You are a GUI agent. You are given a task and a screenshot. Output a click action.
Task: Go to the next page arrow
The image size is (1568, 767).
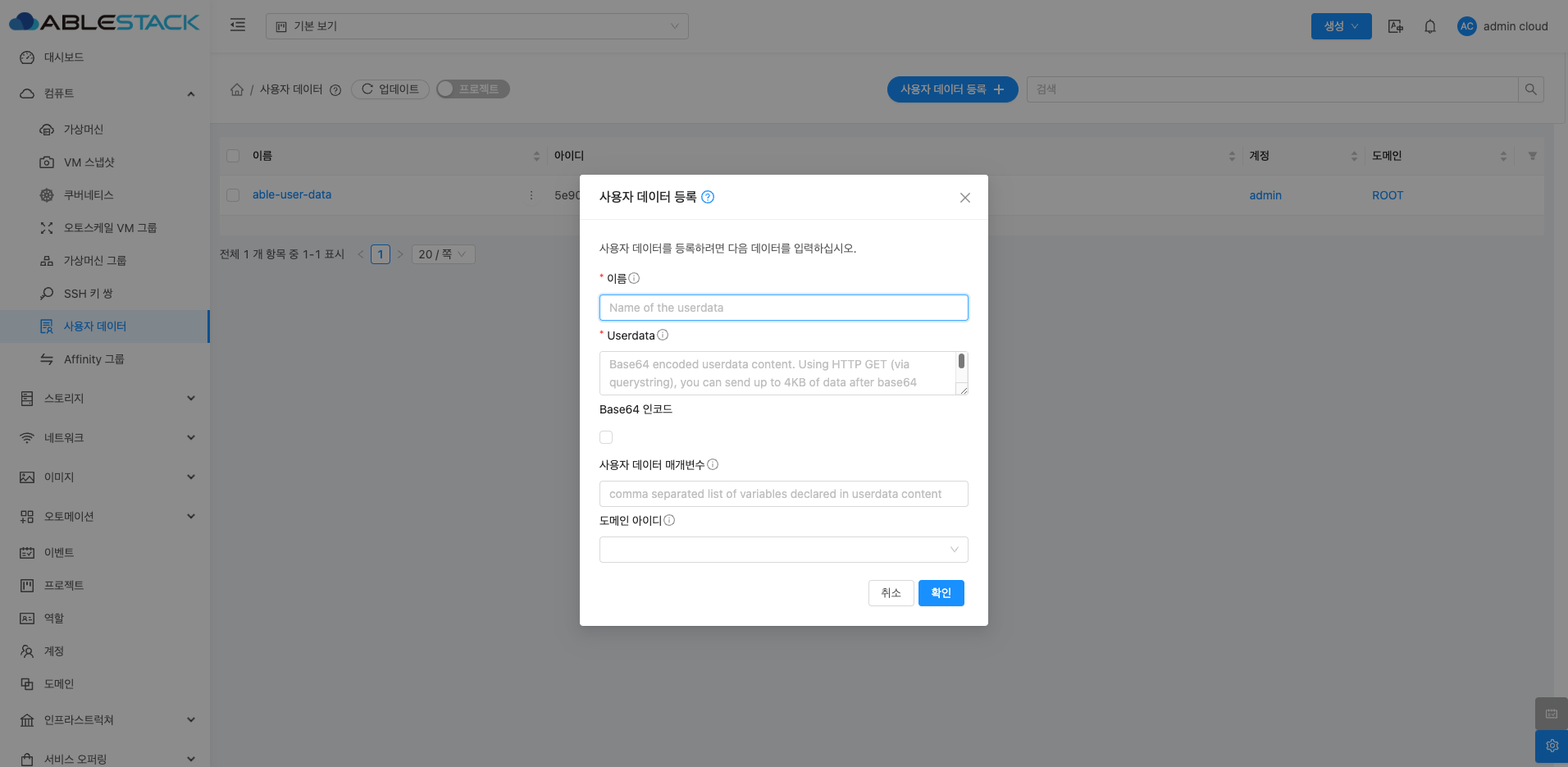coord(400,254)
